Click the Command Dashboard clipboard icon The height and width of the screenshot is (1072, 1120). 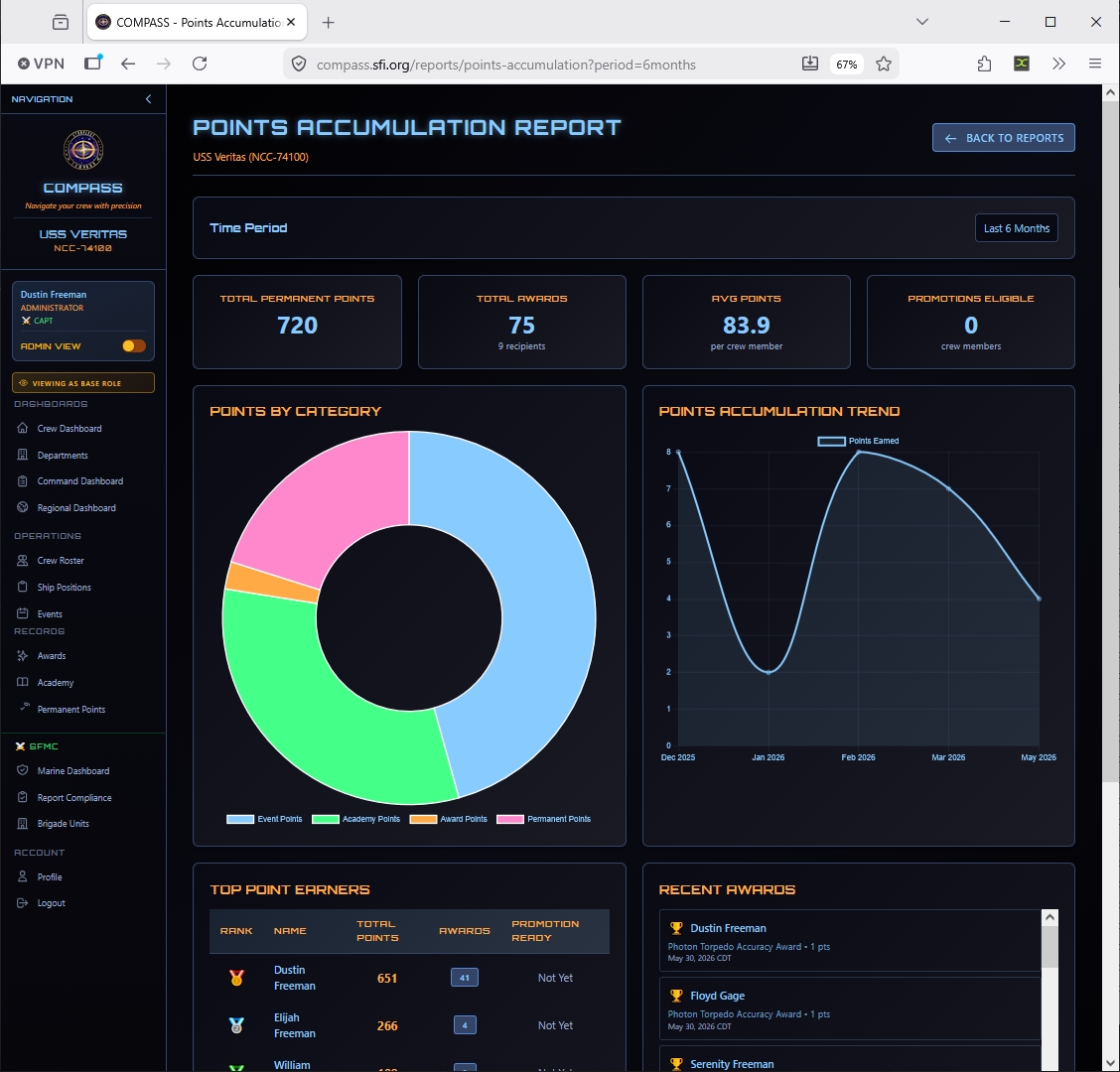click(x=23, y=481)
